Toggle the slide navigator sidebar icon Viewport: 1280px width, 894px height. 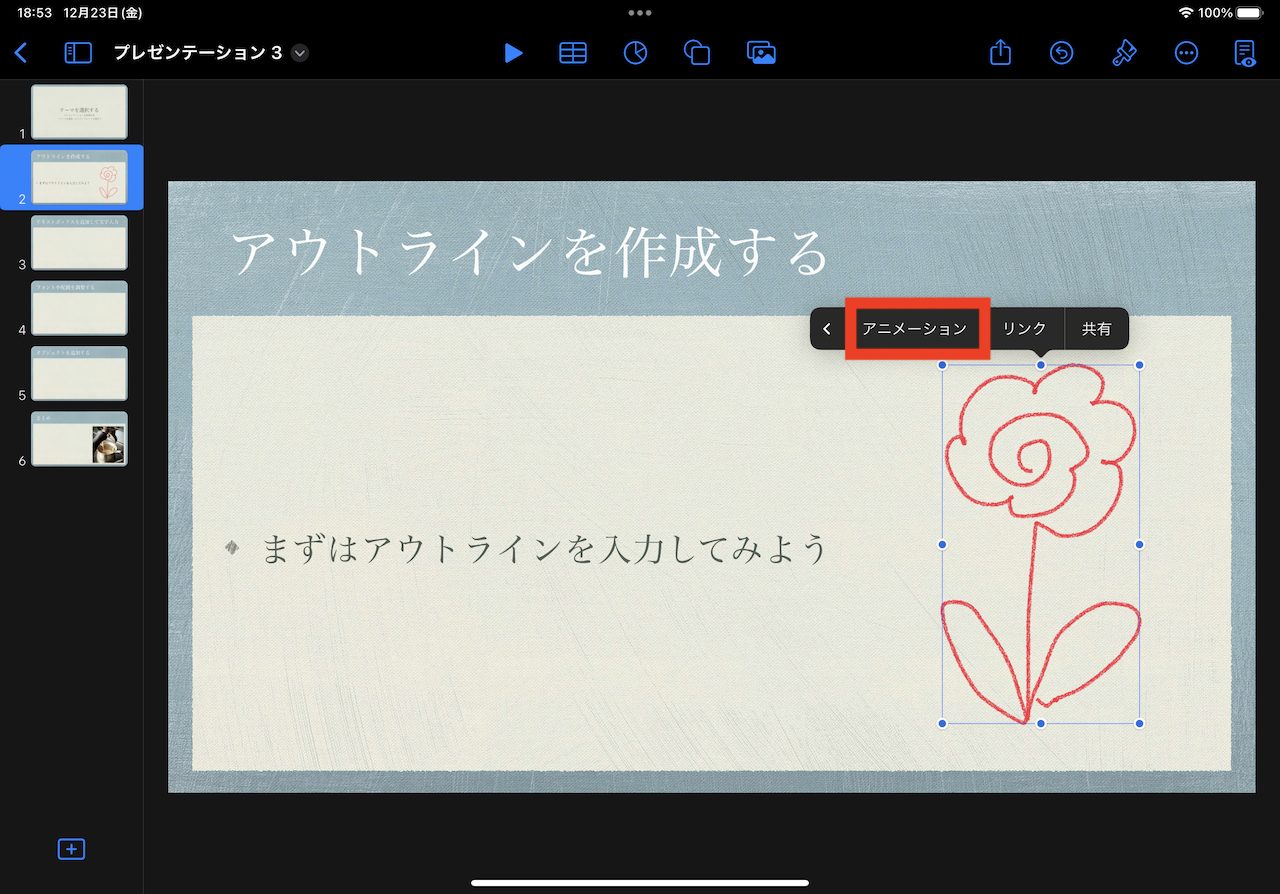pyautogui.click(x=77, y=53)
